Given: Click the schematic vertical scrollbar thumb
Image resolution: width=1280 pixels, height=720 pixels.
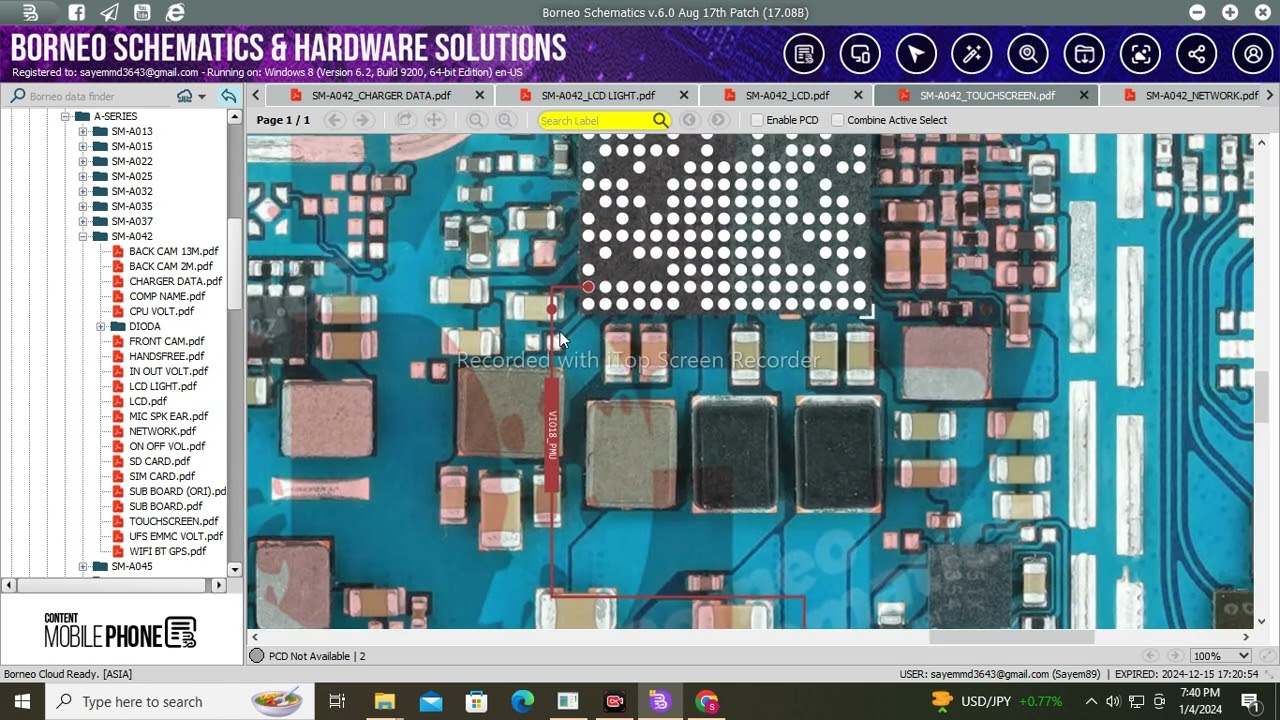Looking at the screenshot, I should coord(1262,395).
